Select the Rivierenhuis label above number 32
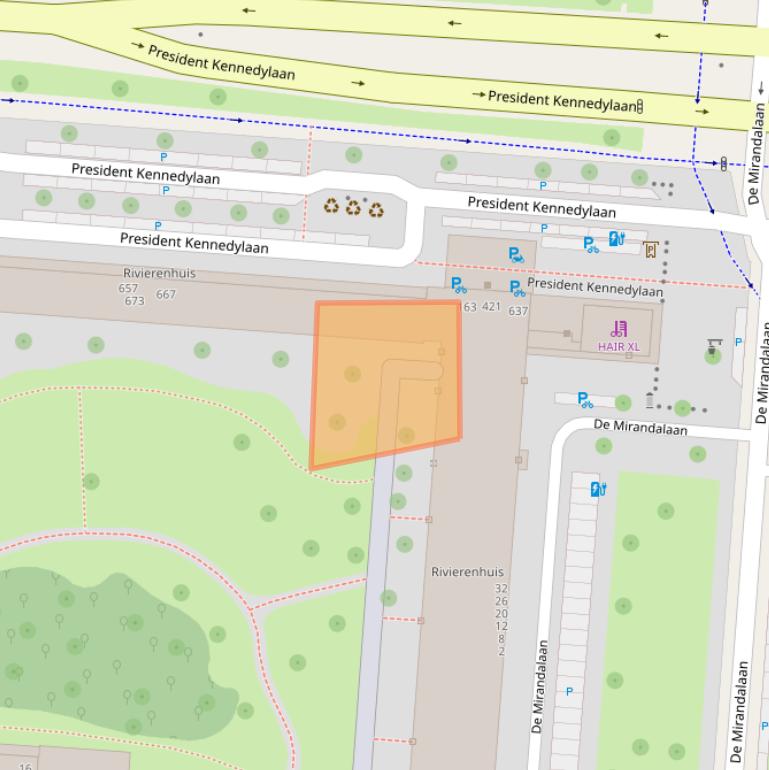Image resolution: width=769 pixels, height=770 pixels. (467, 572)
